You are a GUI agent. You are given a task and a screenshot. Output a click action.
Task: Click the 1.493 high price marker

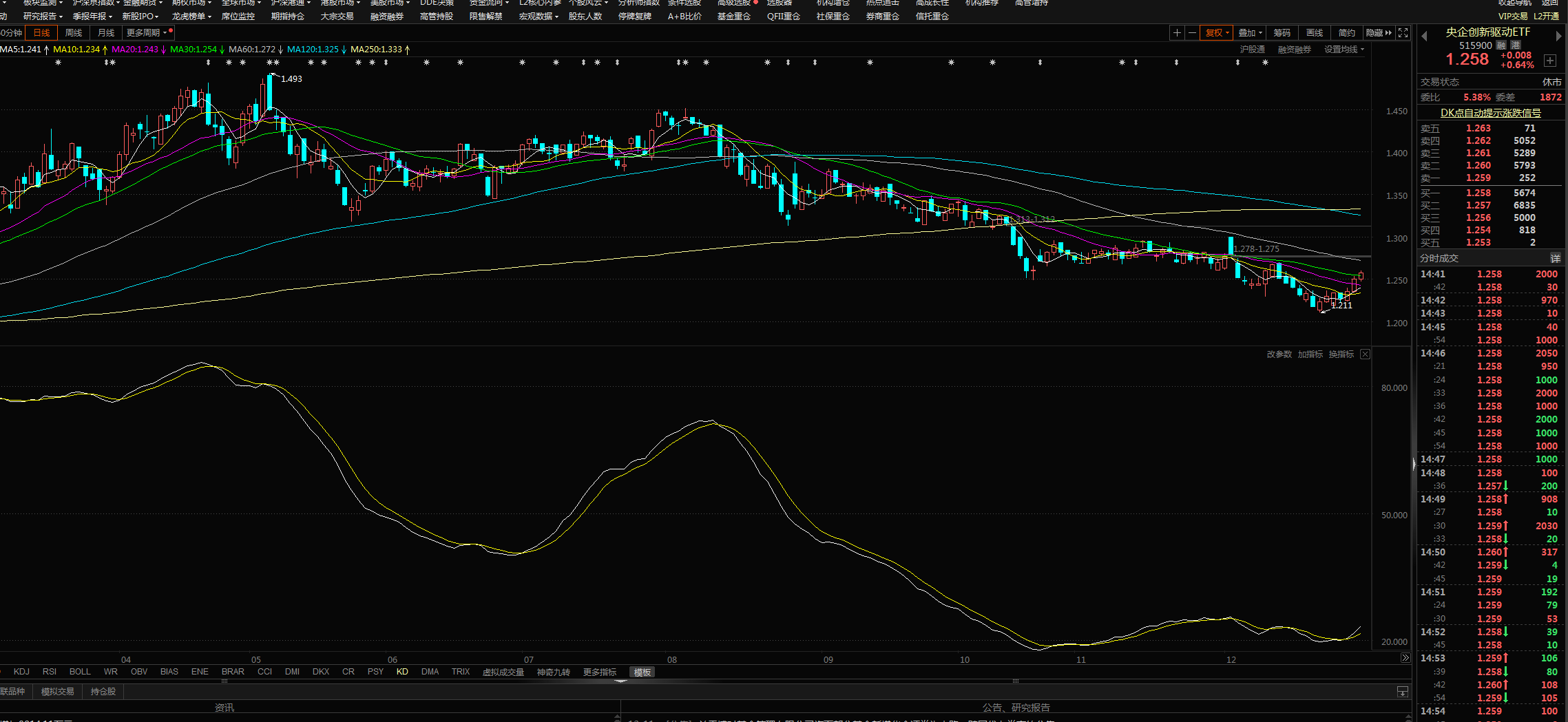coord(291,79)
